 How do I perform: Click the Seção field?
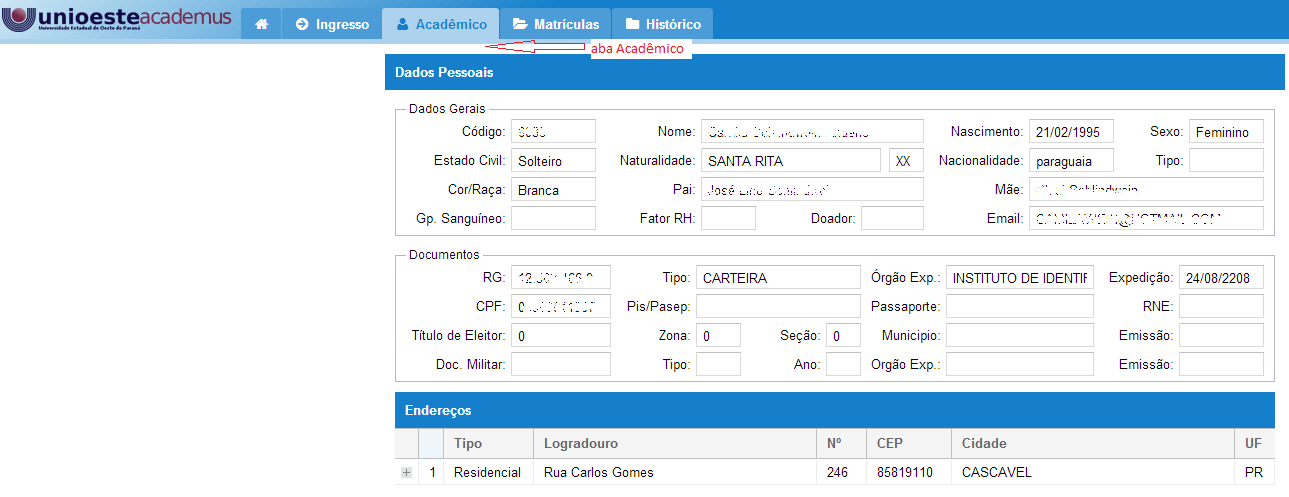point(843,336)
